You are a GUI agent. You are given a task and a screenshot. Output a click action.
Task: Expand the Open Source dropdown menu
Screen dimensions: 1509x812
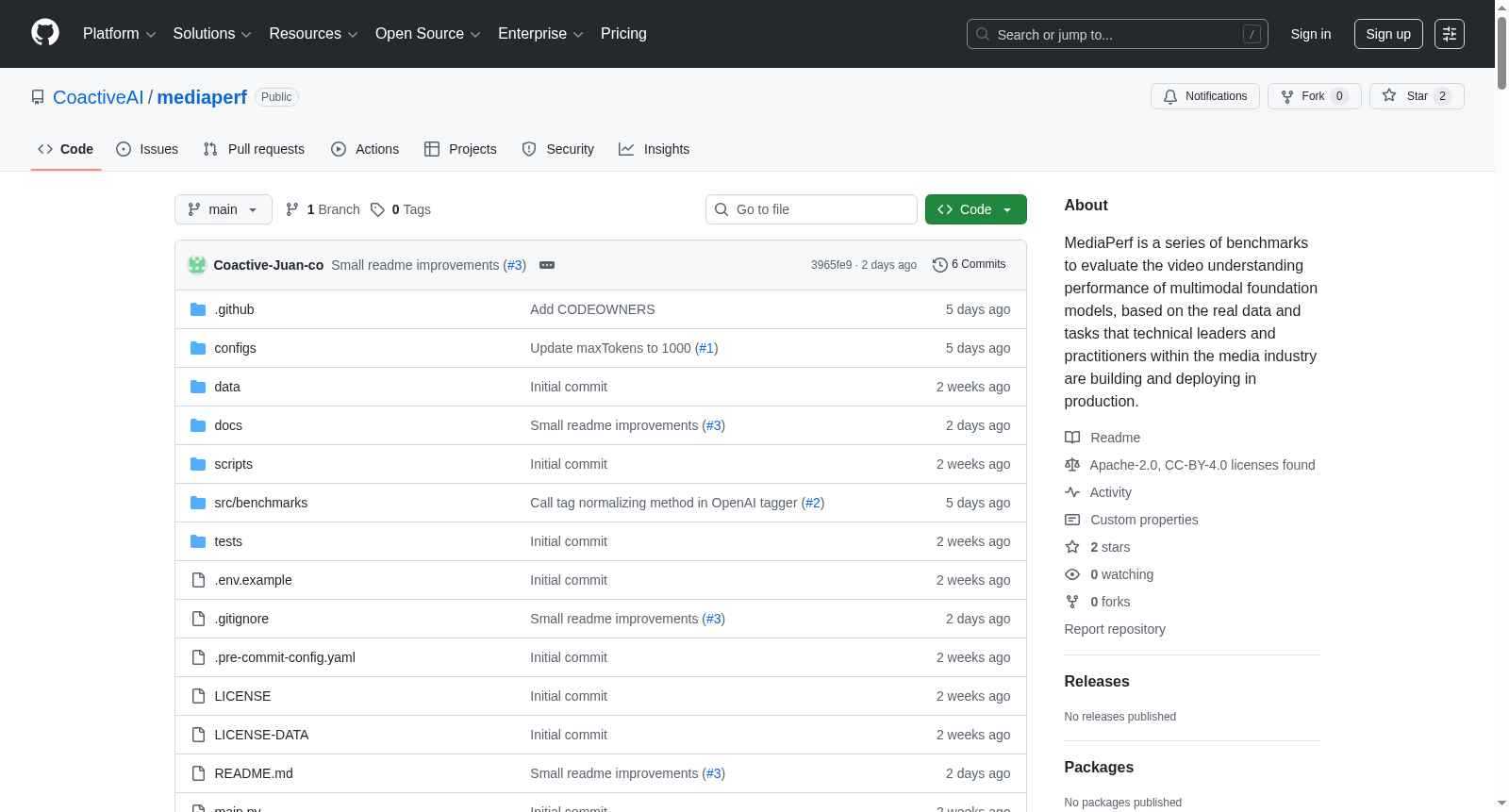tap(428, 34)
